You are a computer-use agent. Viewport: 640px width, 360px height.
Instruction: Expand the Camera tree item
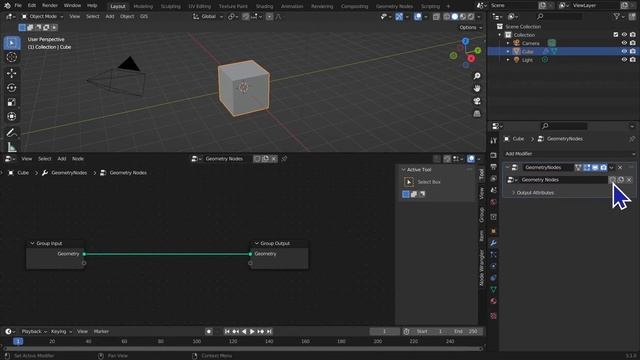[508, 43]
